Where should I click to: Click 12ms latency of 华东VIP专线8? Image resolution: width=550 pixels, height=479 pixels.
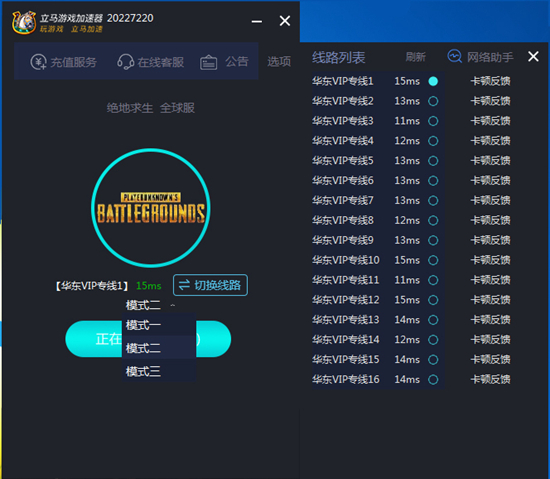tap(407, 221)
